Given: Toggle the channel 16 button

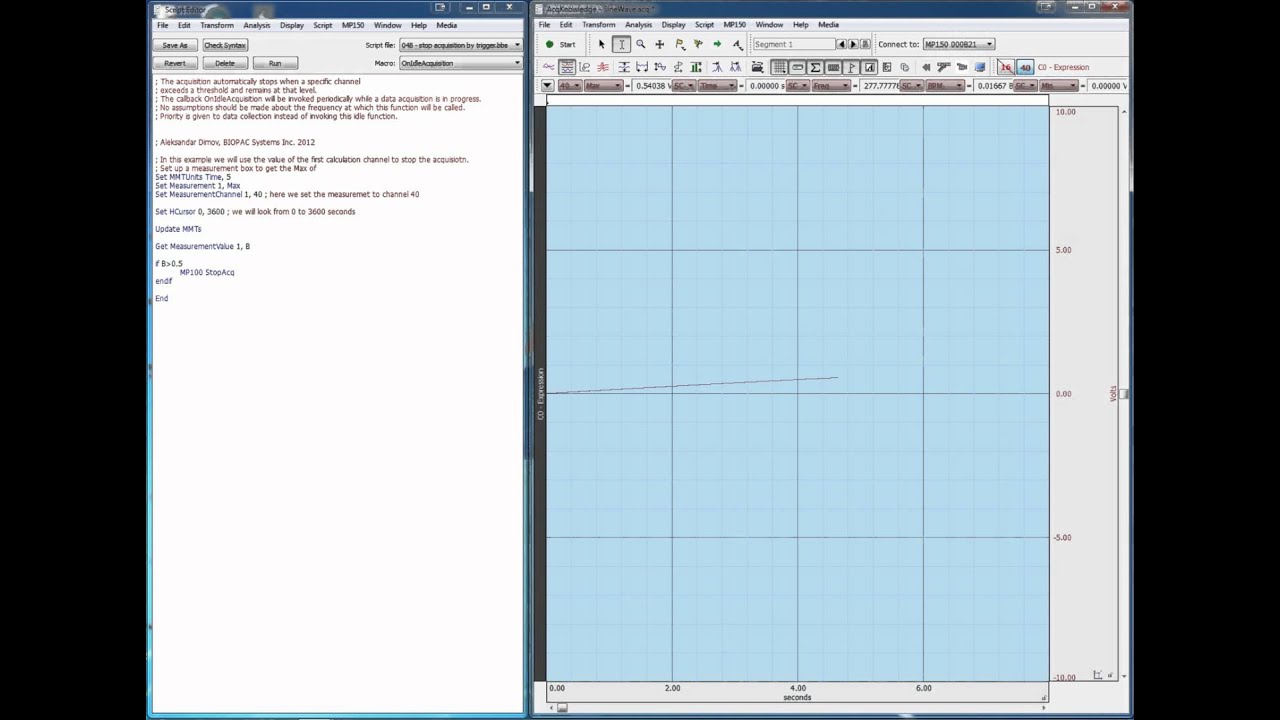Looking at the screenshot, I should (x=1006, y=67).
